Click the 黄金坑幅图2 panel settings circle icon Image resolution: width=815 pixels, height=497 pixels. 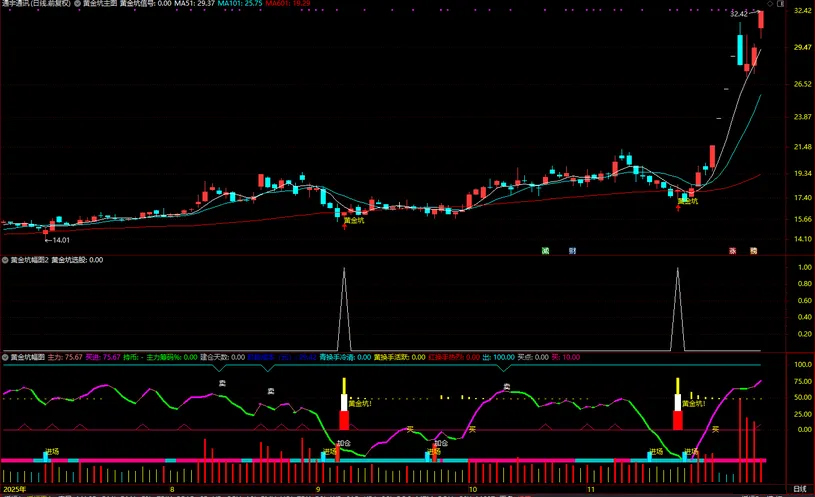click(5, 260)
